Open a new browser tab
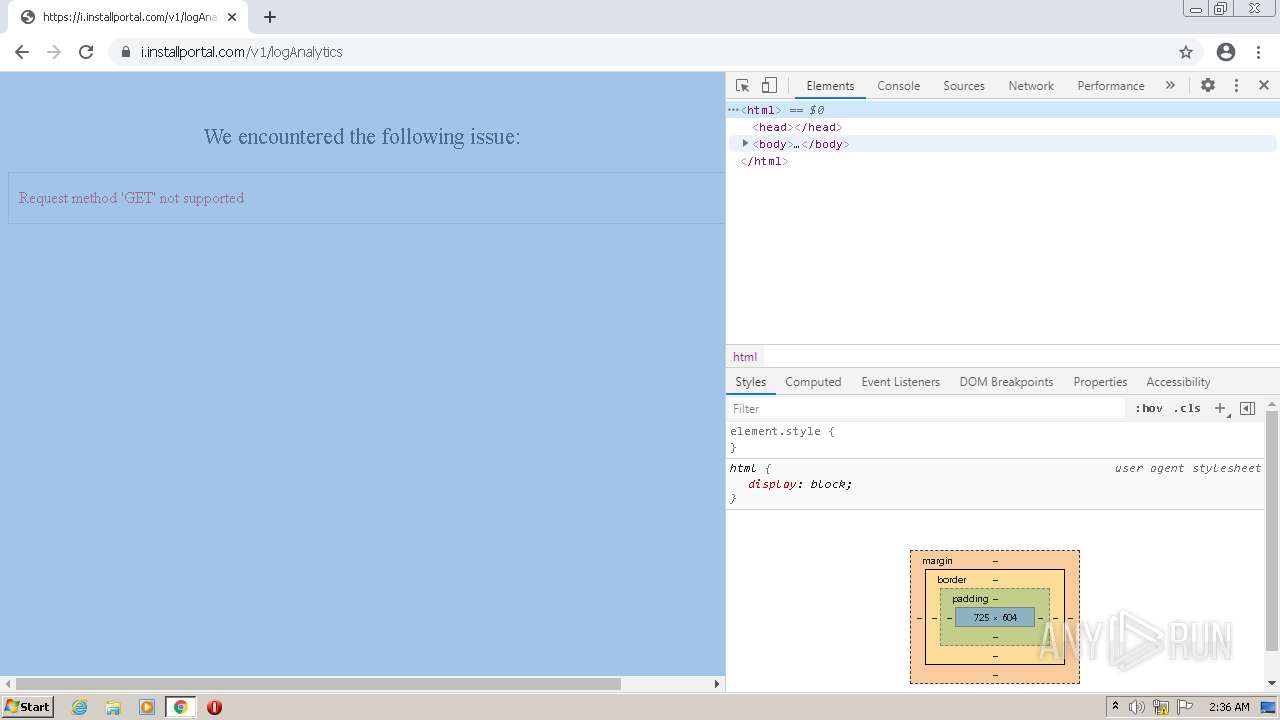 [270, 17]
